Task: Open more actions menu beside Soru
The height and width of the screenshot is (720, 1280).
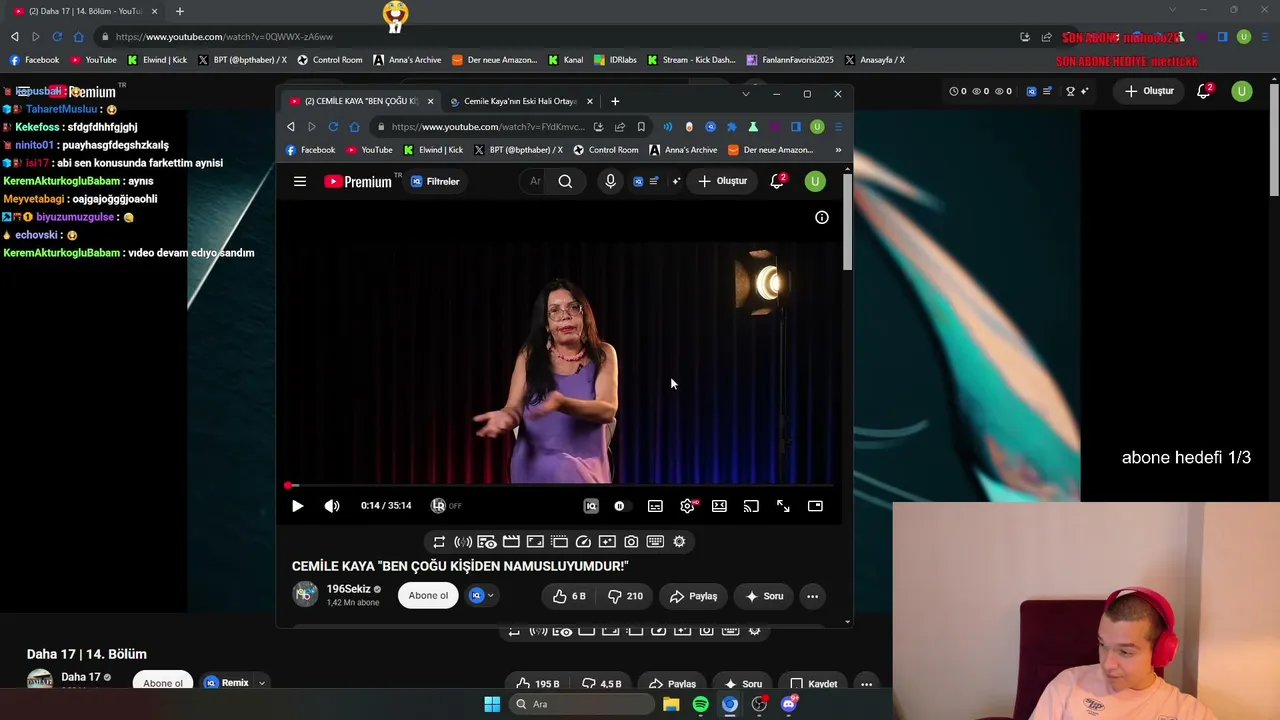Action: point(812,596)
